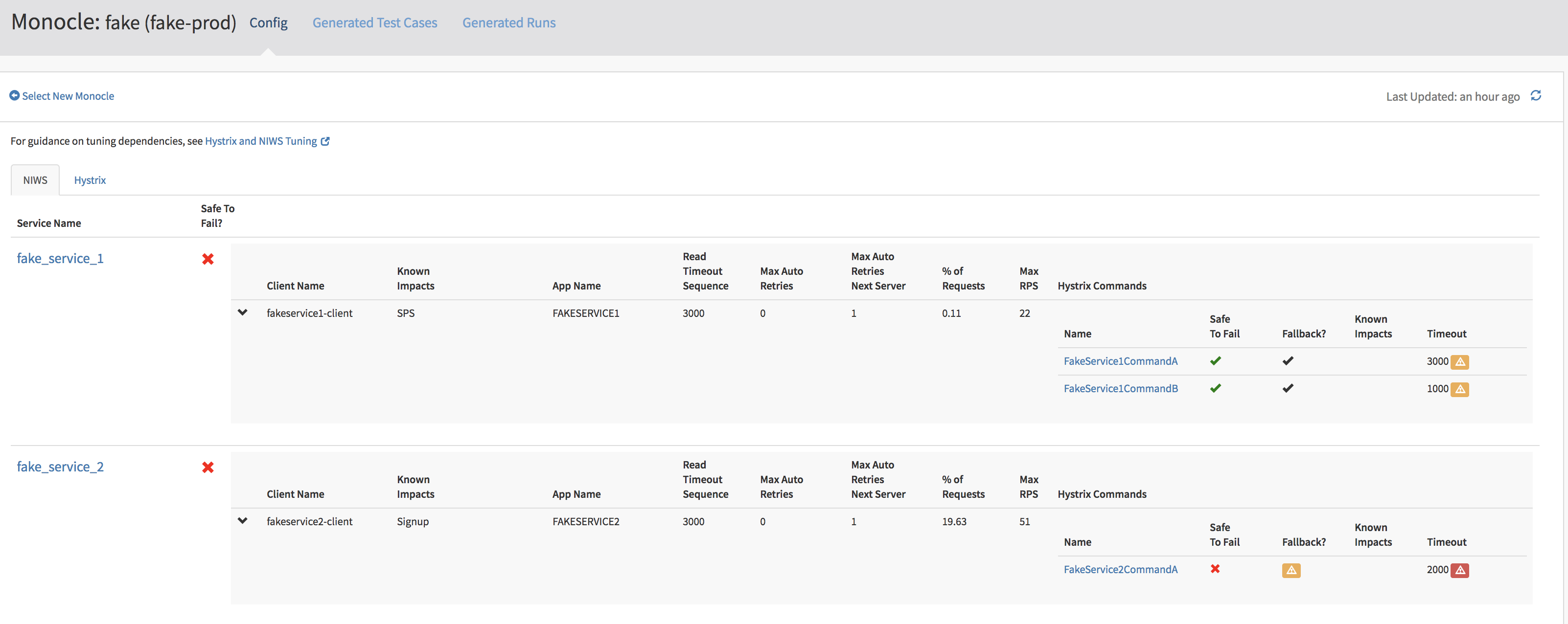Image resolution: width=1568 pixels, height=624 pixels.
Task: Click the Last Updated: an hour ago text
Action: (1453, 97)
